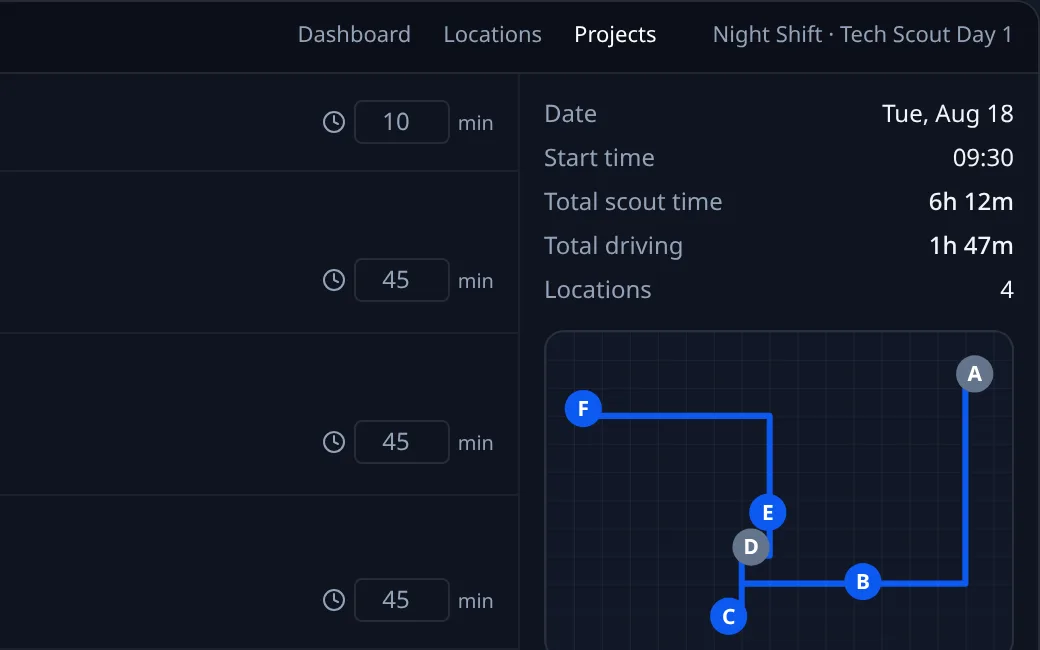This screenshot has width=1040, height=650.
Task: Click the total scout time "6h 12m"
Action: pyautogui.click(x=971, y=202)
